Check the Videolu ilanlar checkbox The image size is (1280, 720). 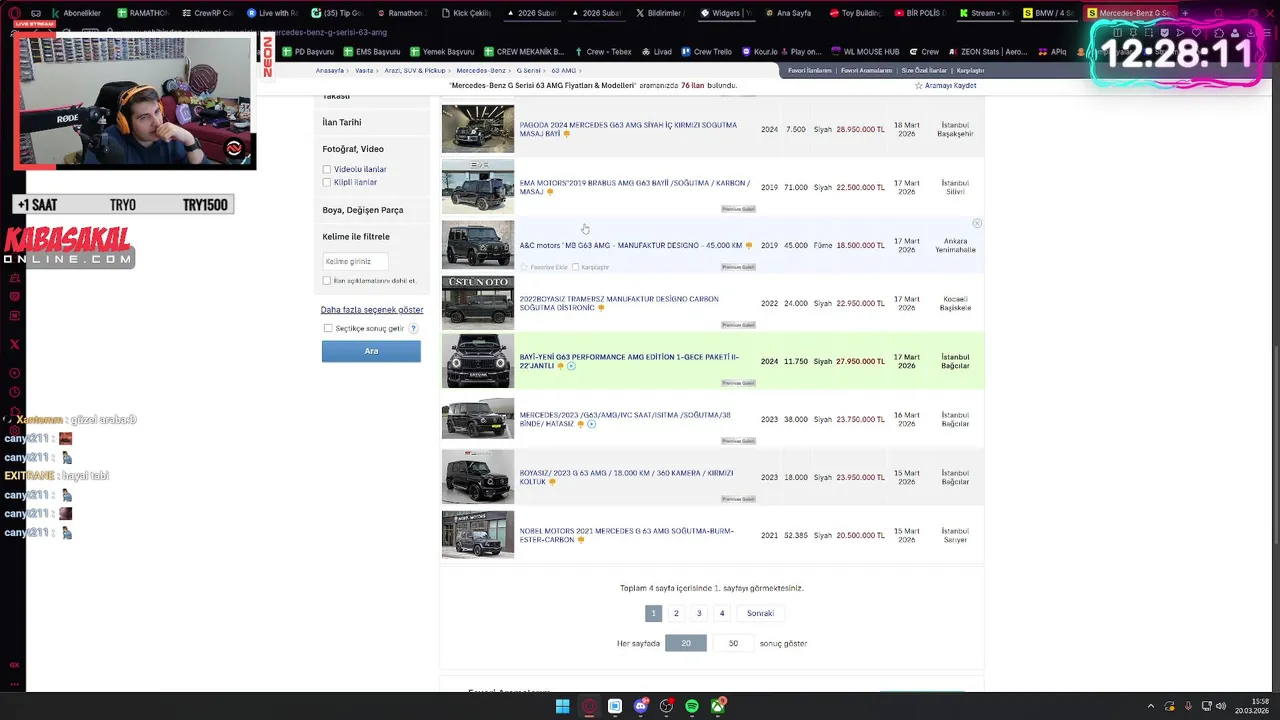[327, 169]
